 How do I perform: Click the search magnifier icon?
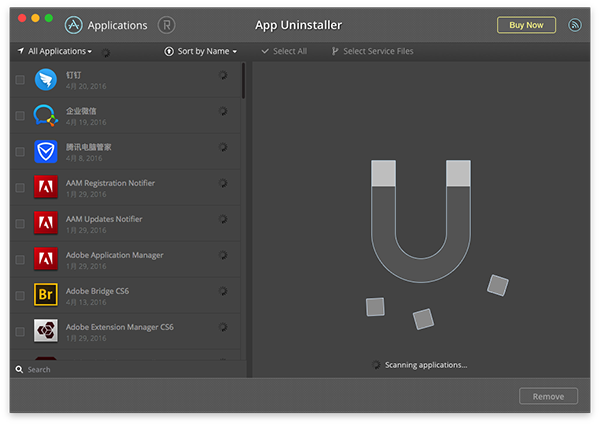pos(19,370)
